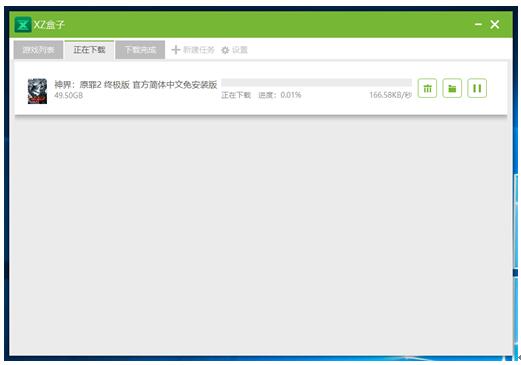The image size is (521, 365).
Task: Open download folder with the folder icon
Action: (x=452, y=88)
